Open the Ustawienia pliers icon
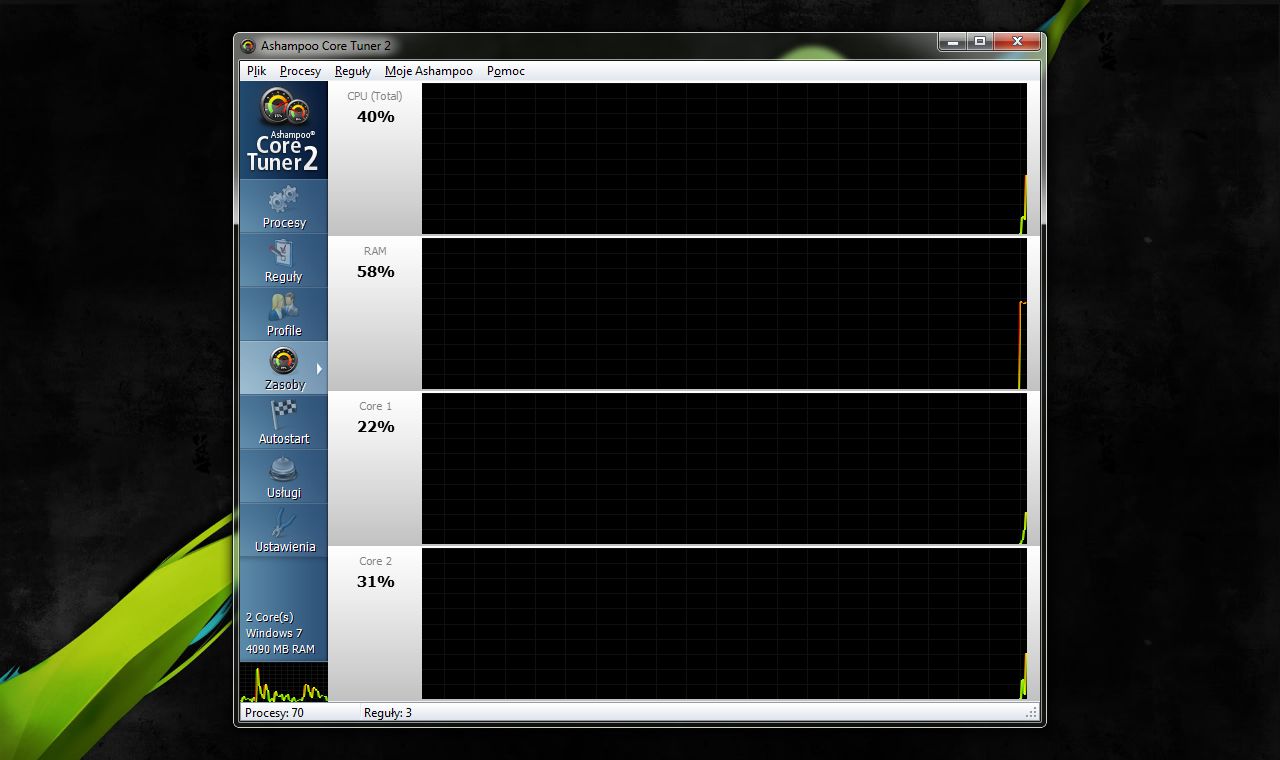 pos(283,523)
